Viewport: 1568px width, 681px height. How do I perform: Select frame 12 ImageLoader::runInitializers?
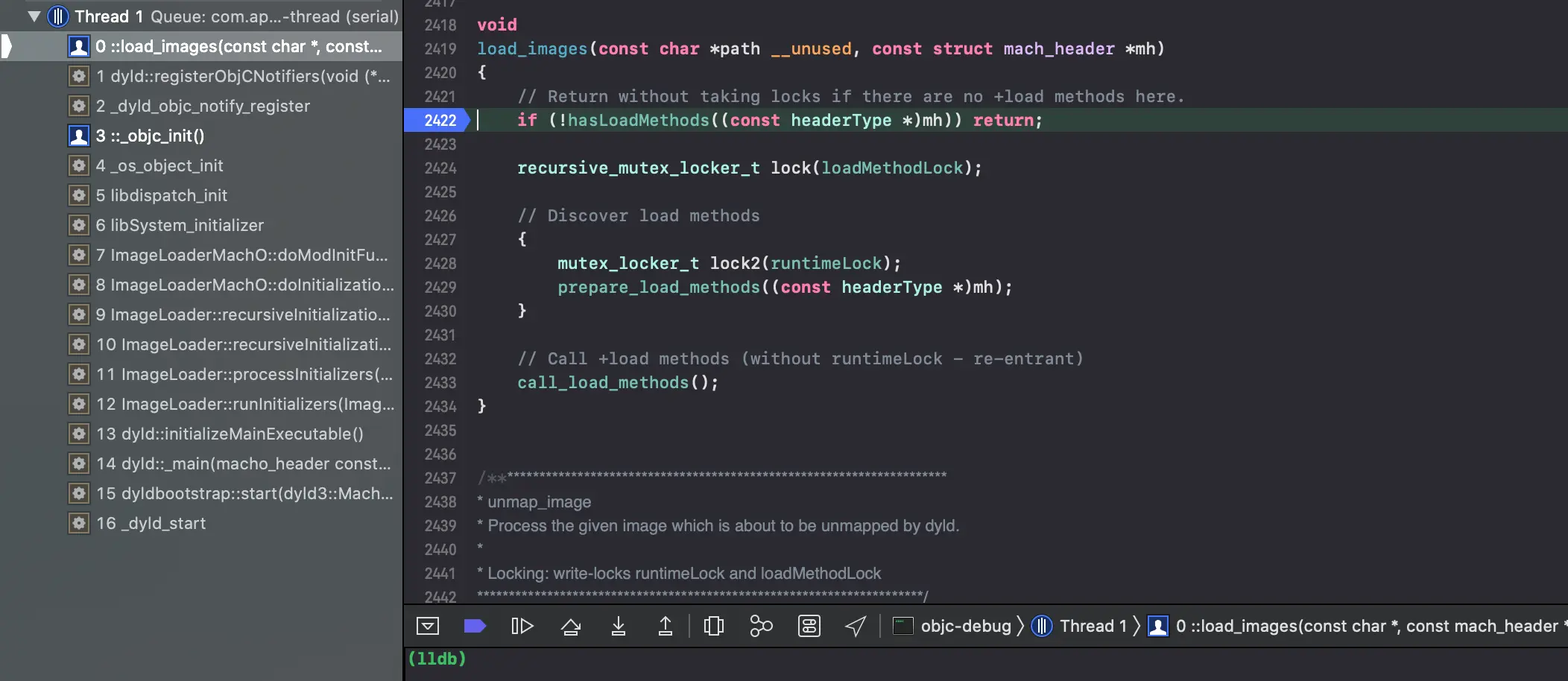coord(201,404)
